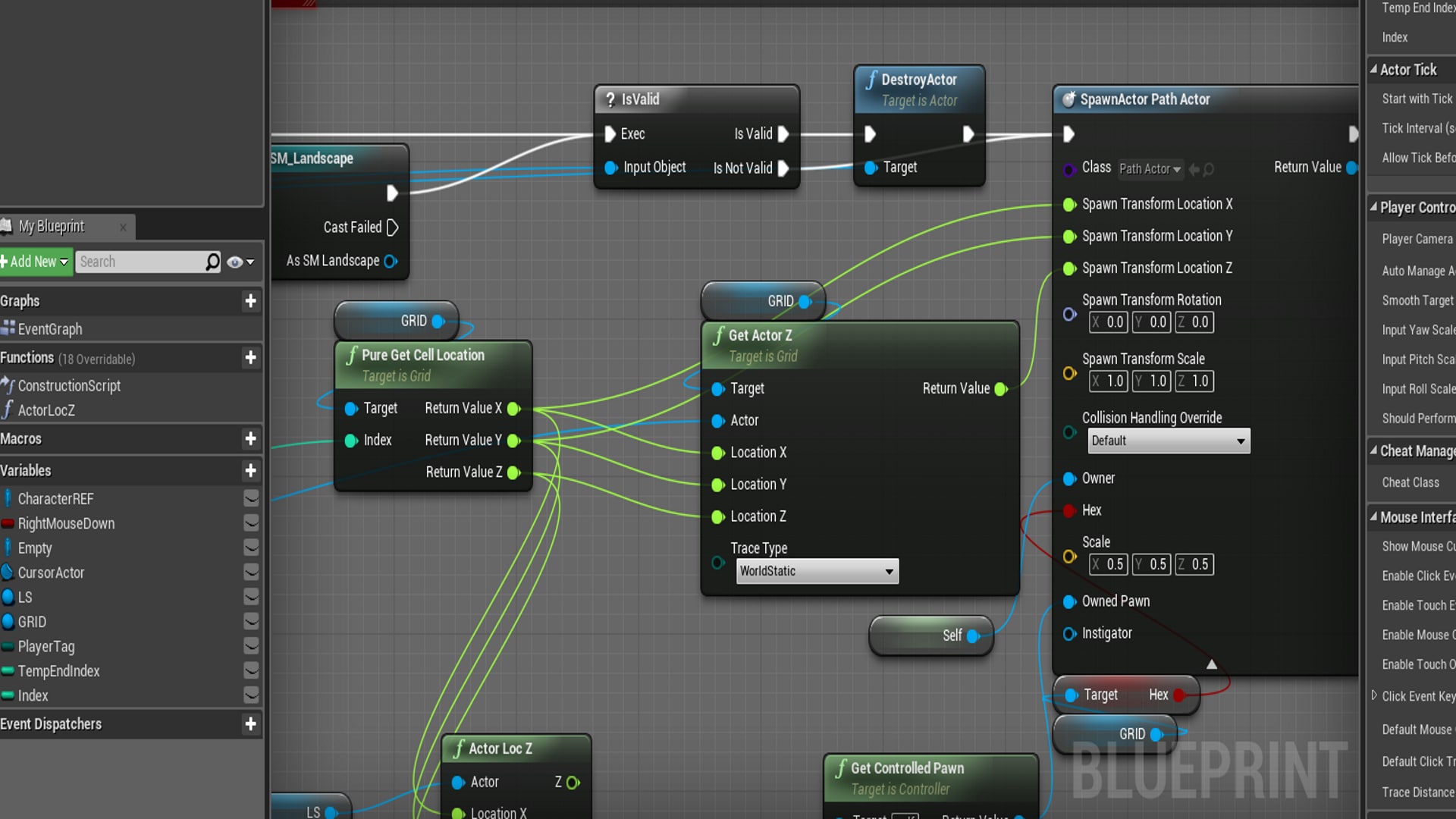Click the plus icon next to Functions

click(x=250, y=358)
